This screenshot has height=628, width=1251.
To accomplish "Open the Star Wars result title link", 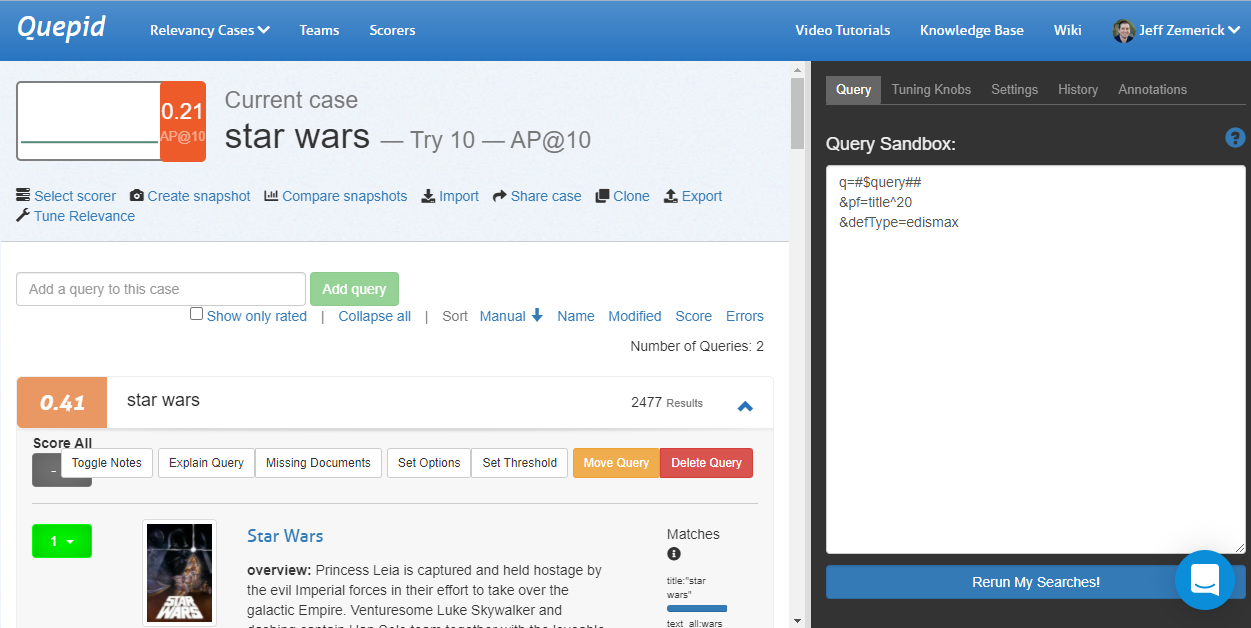I will click(285, 536).
